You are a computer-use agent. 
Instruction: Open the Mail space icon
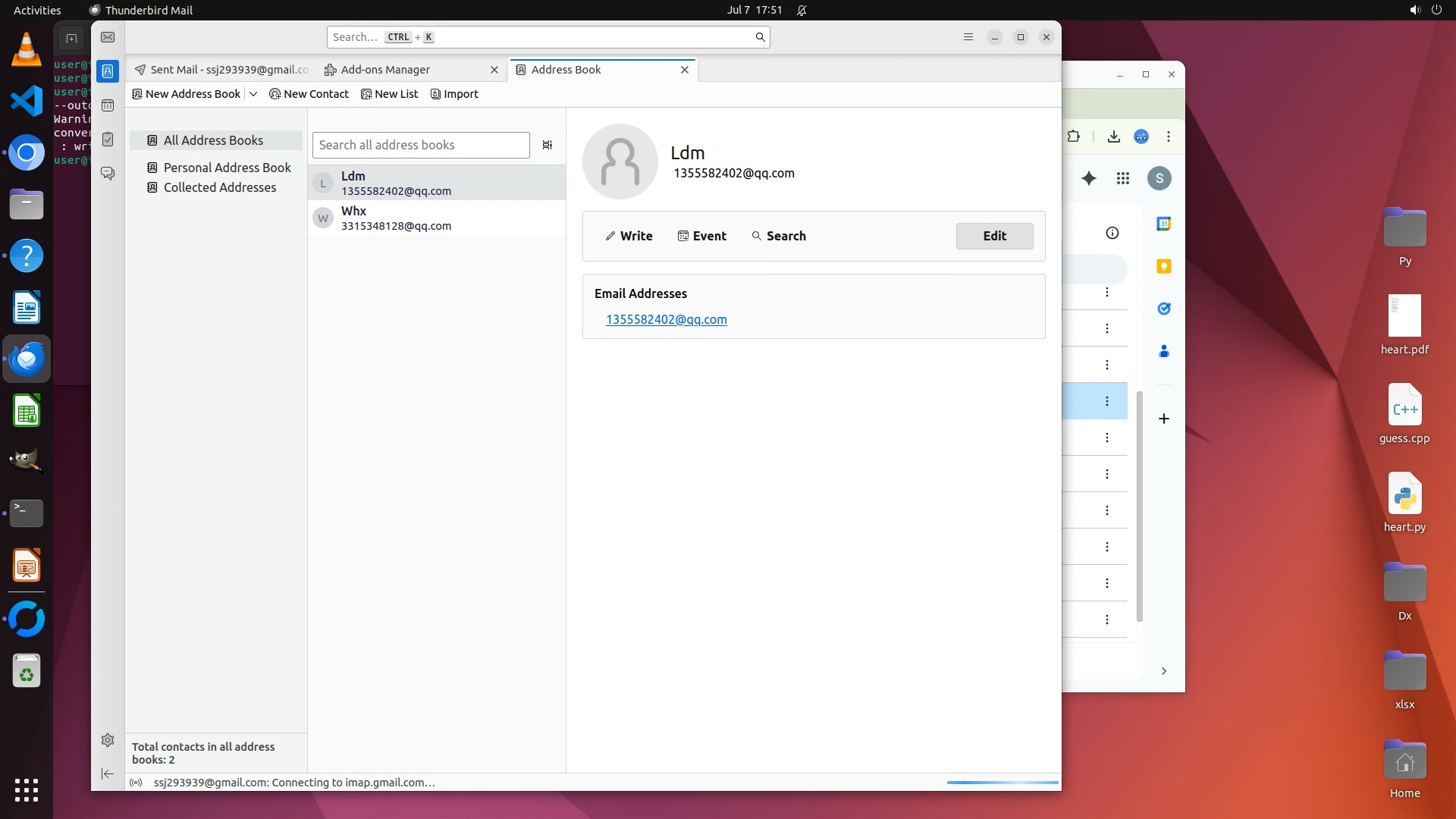[x=108, y=37]
